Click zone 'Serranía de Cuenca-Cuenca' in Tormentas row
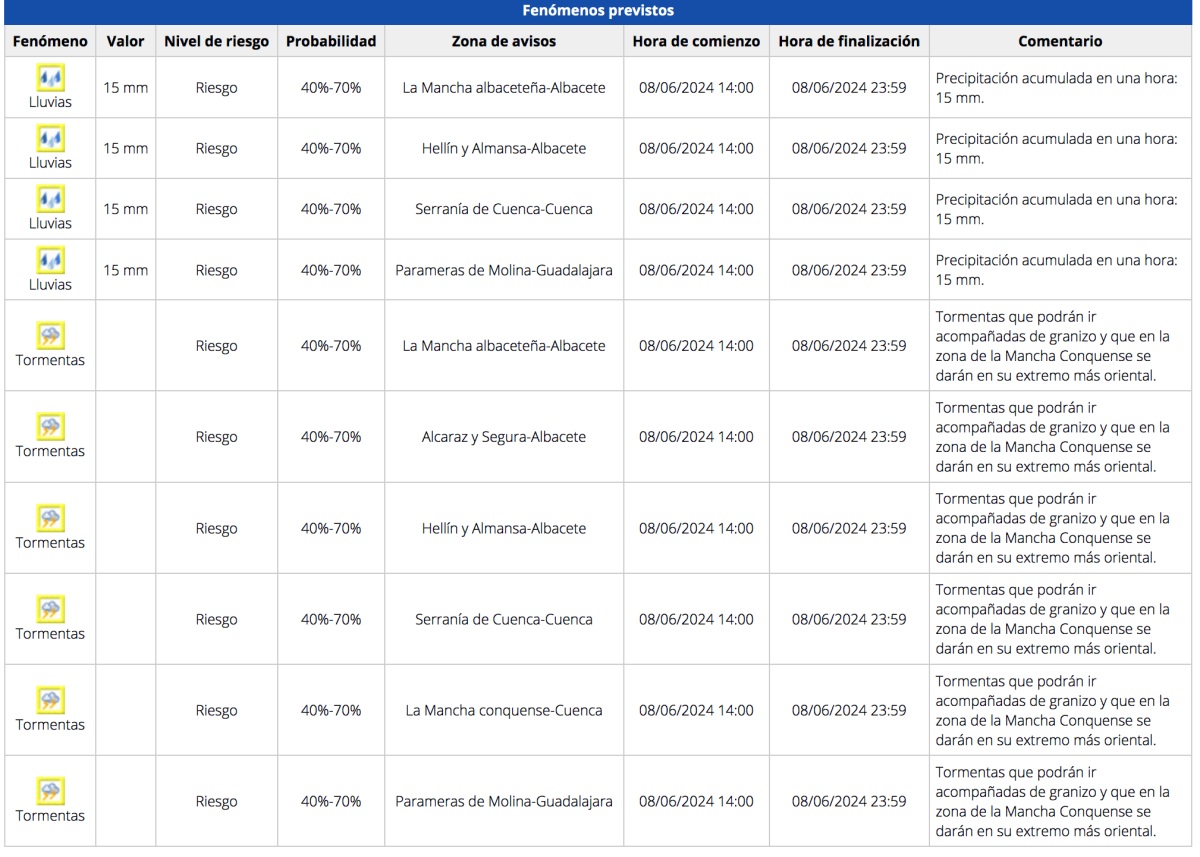Viewport: 1200px width, 857px height. 504,619
